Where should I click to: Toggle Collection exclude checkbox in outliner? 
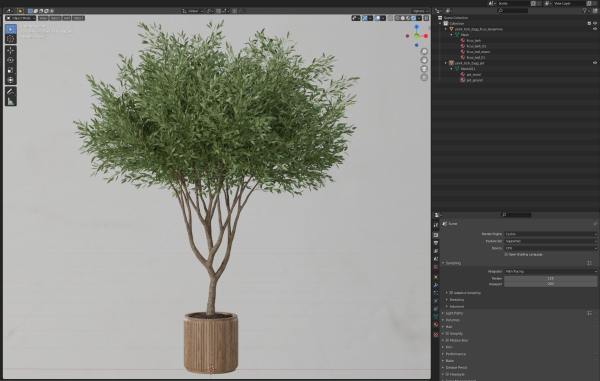[589, 23]
